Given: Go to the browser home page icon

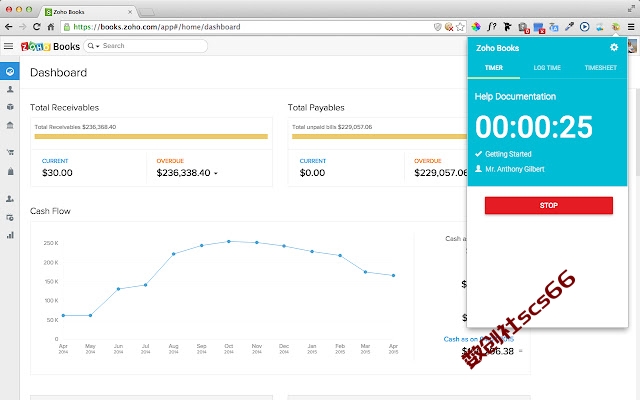Looking at the screenshot, I should pos(51,27).
